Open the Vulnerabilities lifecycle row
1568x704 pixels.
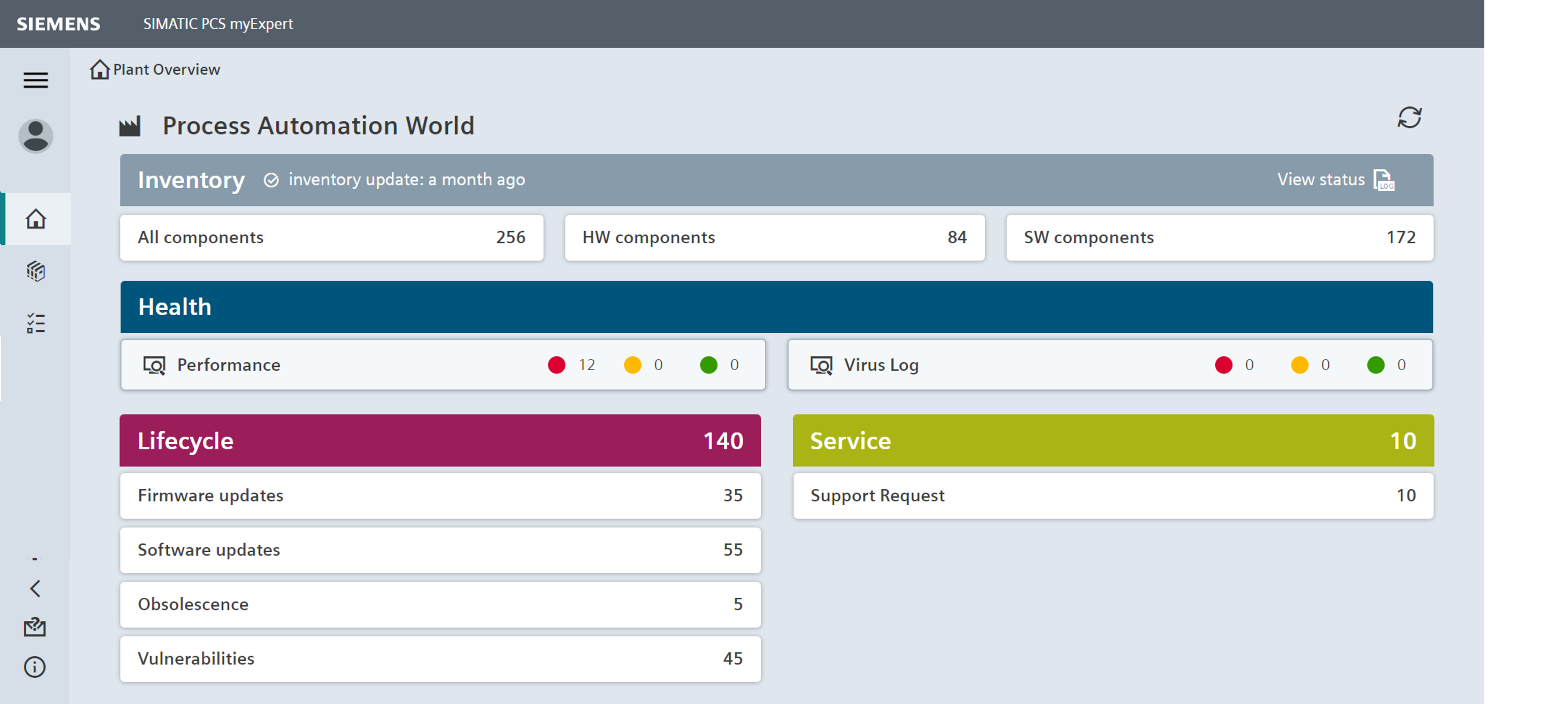[440, 659]
